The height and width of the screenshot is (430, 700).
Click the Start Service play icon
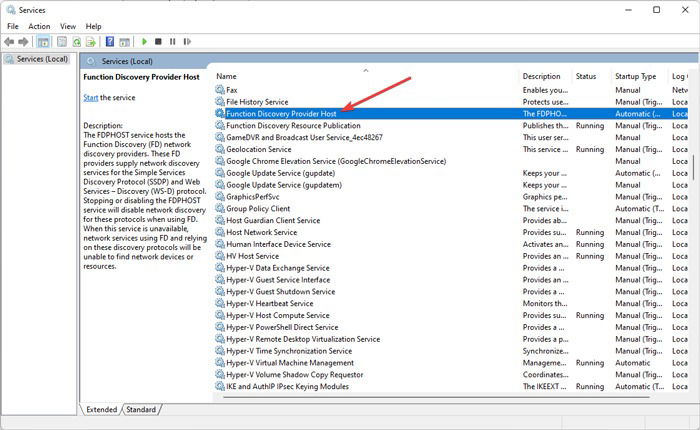pos(144,42)
